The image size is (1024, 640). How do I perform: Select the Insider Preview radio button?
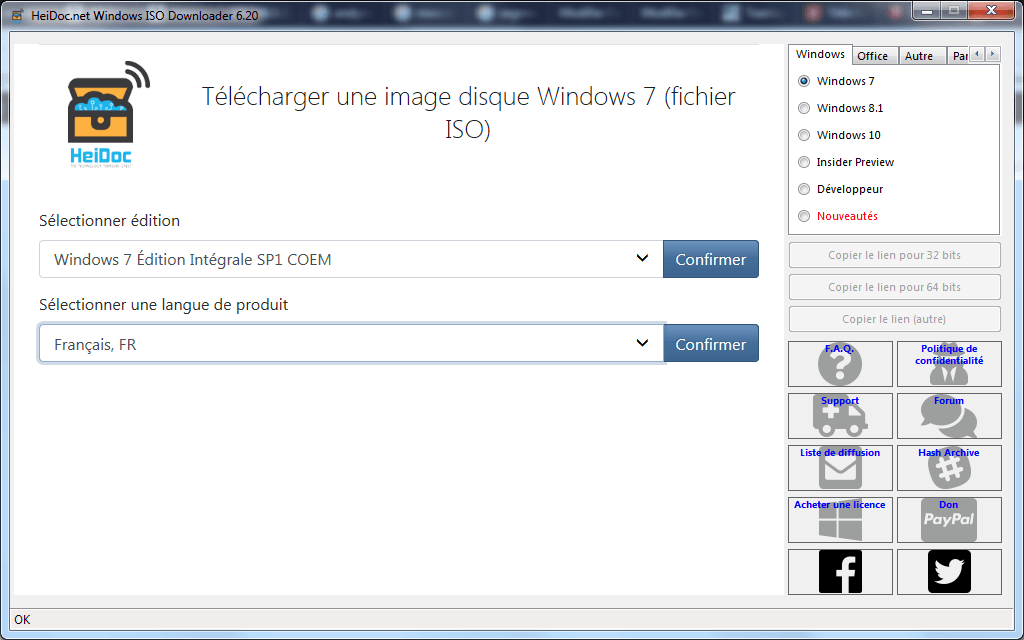pos(804,162)
